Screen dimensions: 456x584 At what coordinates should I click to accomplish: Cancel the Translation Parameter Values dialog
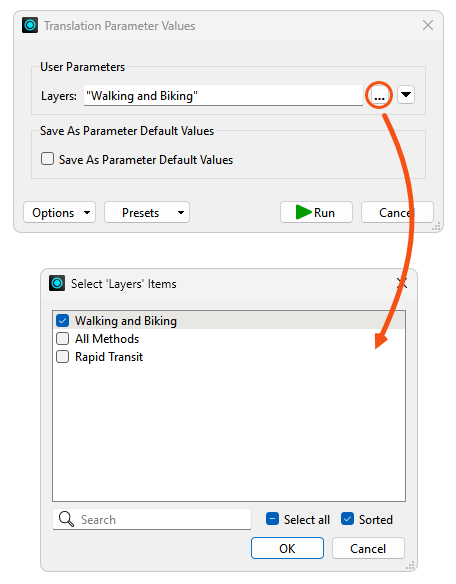pos(397,212)
